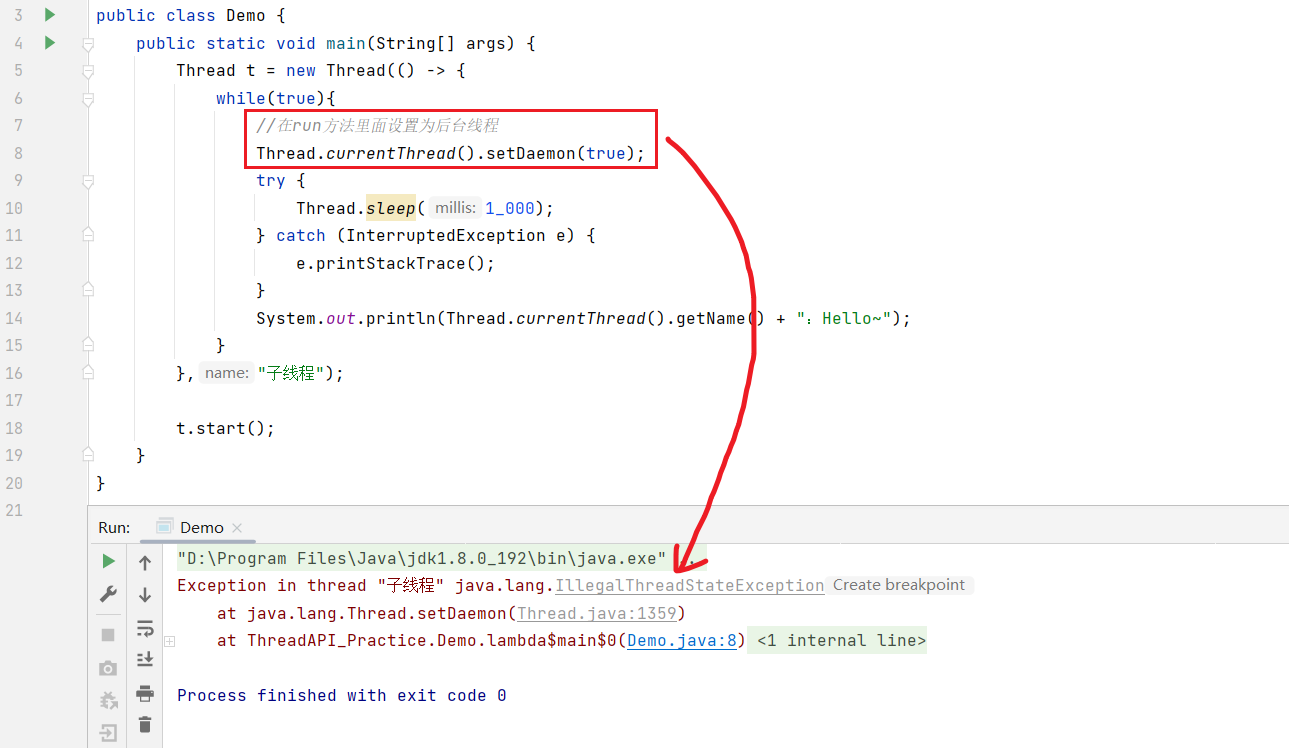Select the Demo tab in Run panel
The image size is (1289, 748).
(x=200, y=527)
